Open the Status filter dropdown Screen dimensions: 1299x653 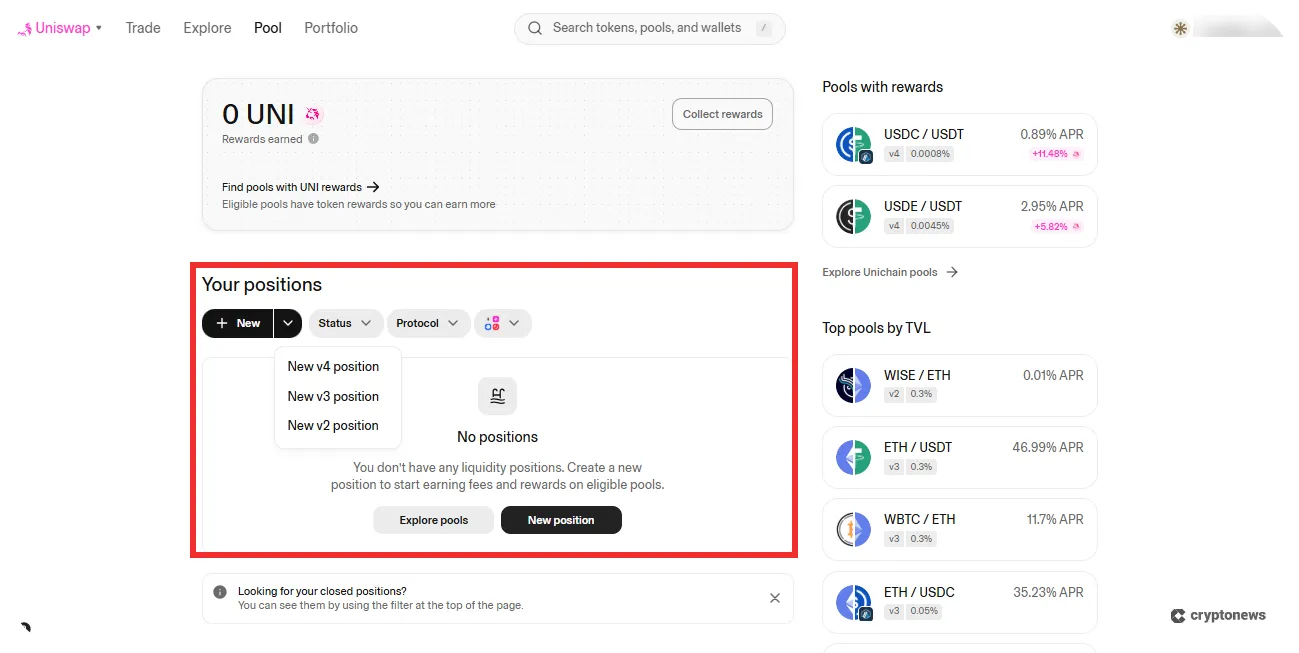click(x=345, y=322)
